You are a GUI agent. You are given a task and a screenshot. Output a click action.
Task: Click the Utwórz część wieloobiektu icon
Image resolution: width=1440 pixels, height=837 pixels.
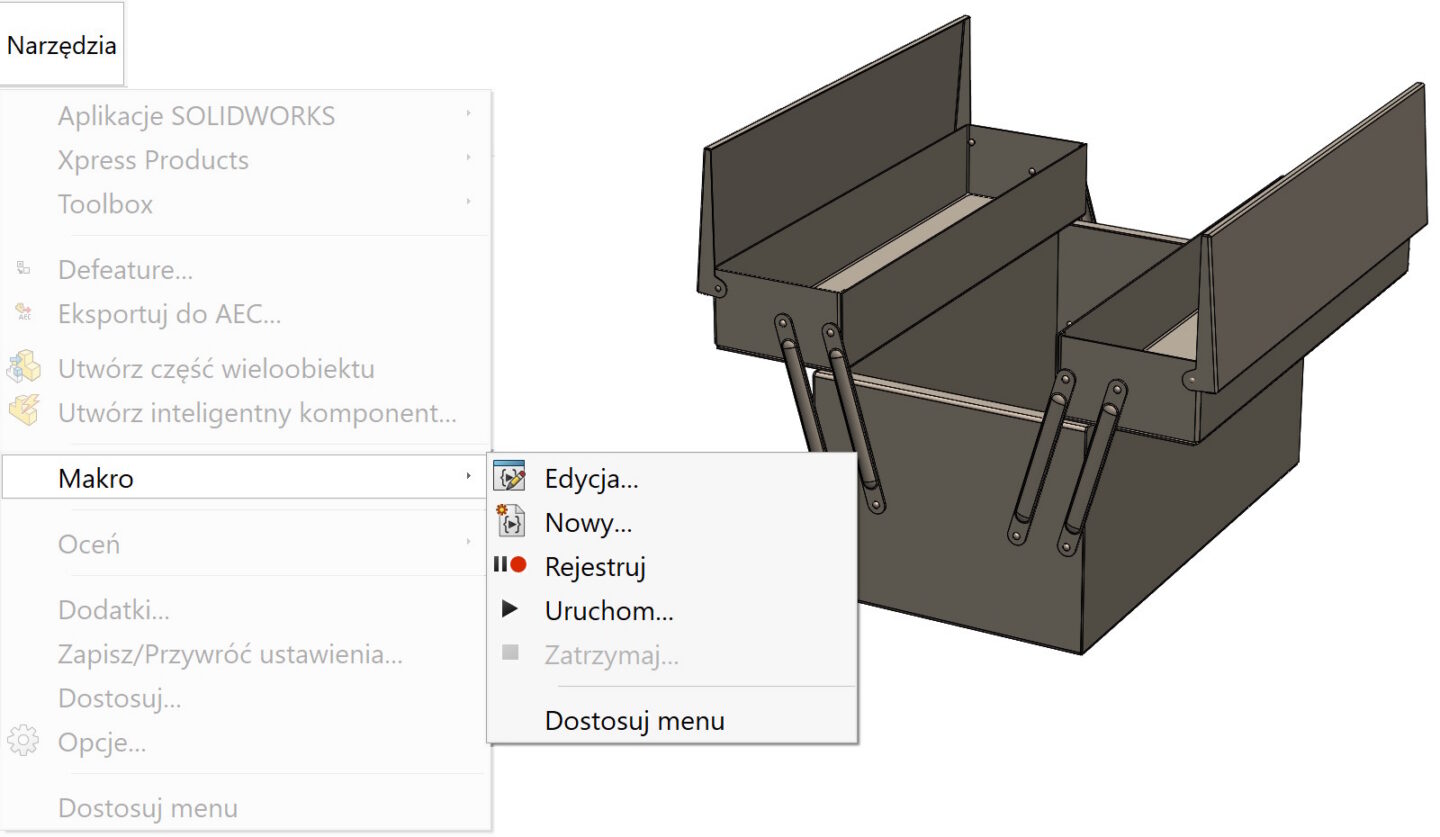[23, 368]
